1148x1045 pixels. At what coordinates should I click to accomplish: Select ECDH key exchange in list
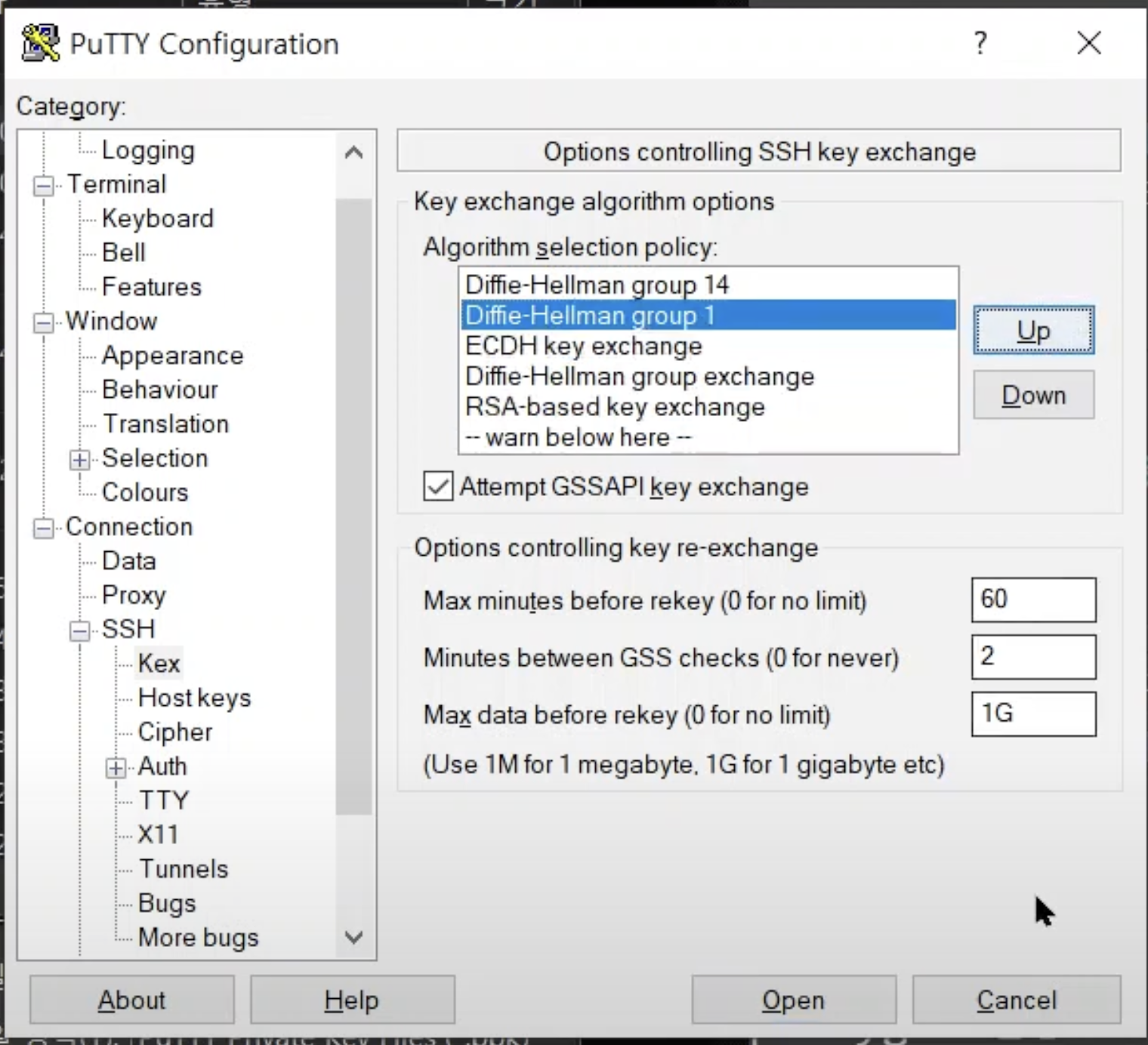click(x=708, y=346)
